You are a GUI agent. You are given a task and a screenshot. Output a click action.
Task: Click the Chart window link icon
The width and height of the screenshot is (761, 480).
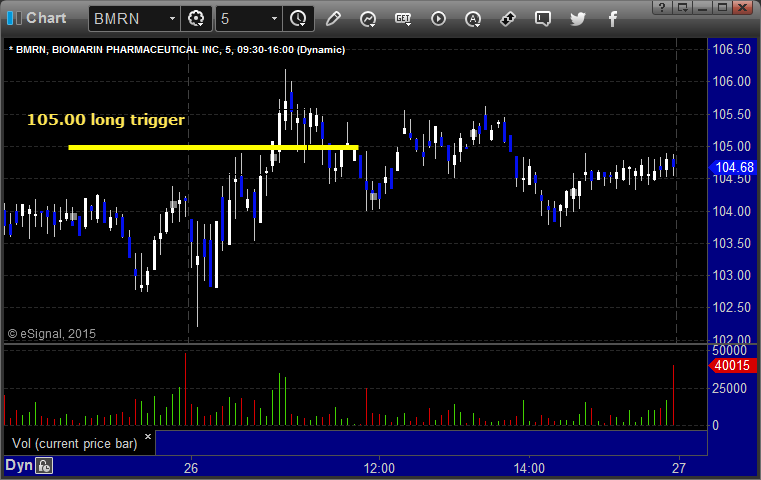(x=14, y=18)
